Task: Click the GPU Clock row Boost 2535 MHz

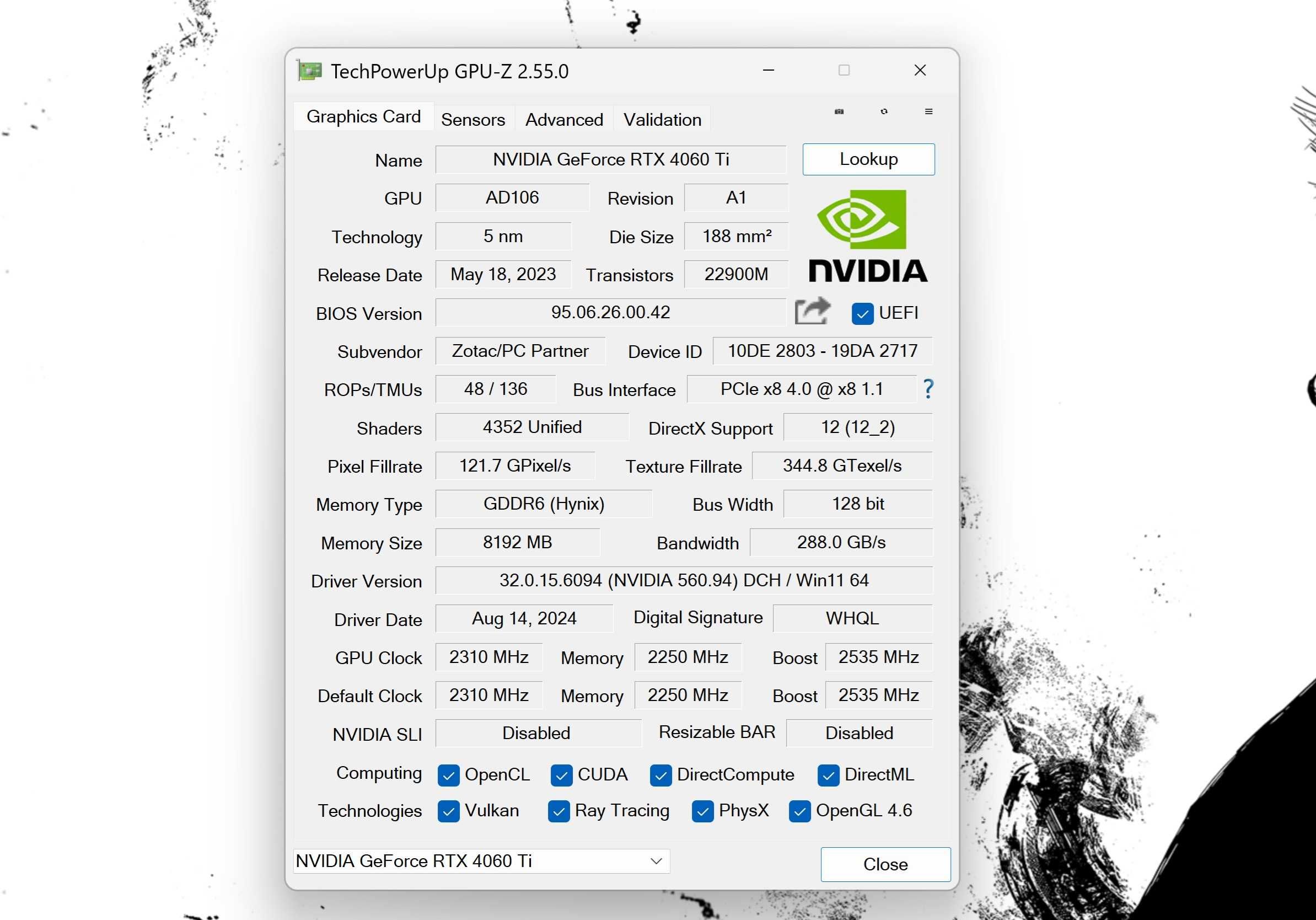Action: (x=879, y=657)
